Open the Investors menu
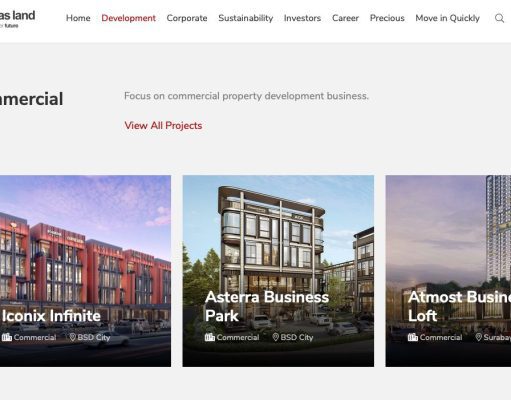511x400 pixels. coord(302,18)
